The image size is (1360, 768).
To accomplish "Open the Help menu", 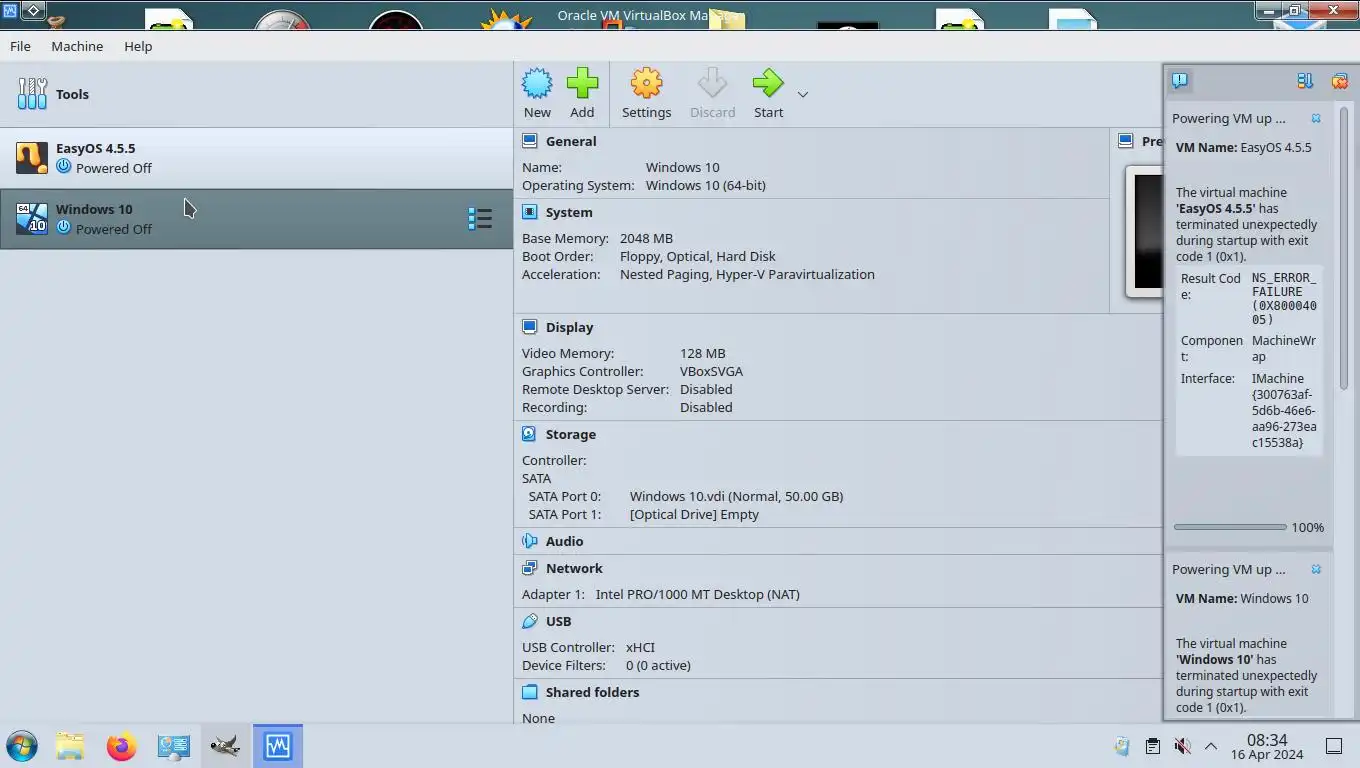I will 138,46.
